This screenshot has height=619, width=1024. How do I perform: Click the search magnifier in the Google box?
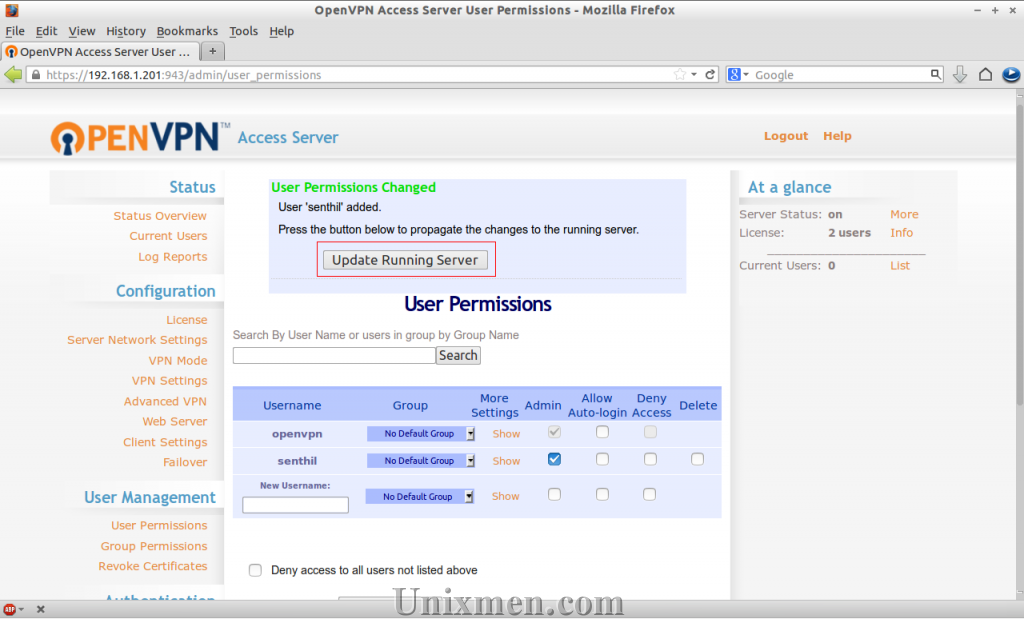(936, 74)
